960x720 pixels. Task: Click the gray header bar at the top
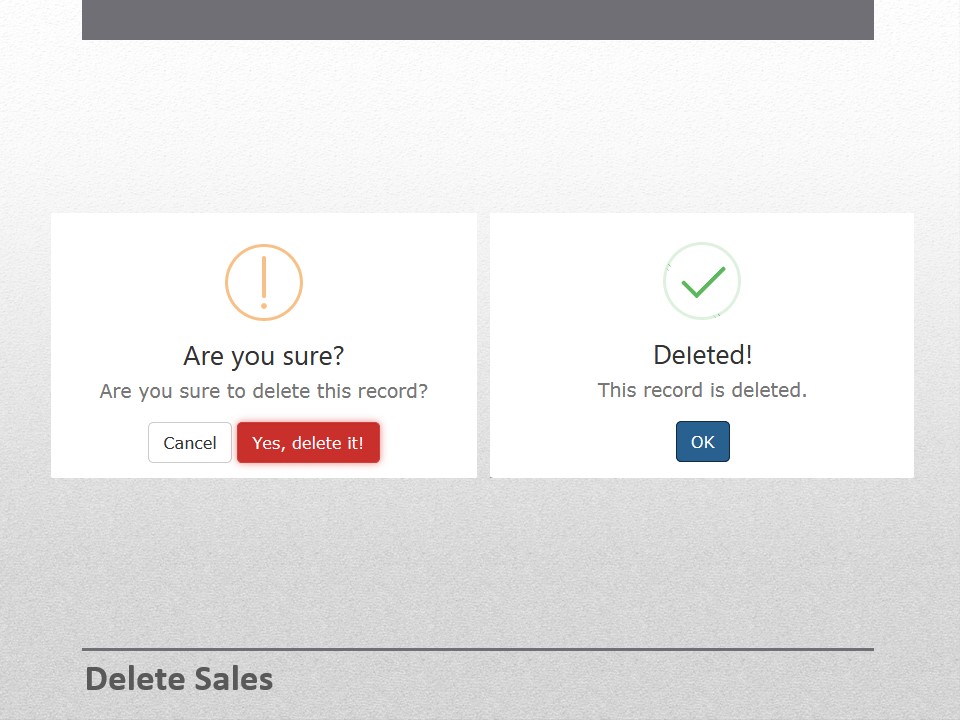477,18
